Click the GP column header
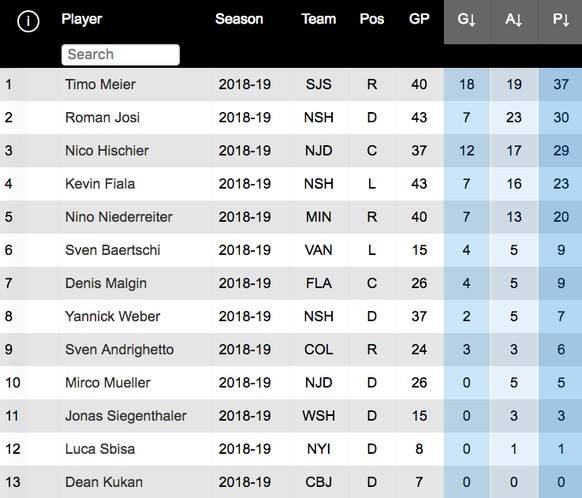The height and width of the screenshot is (498, 582). [x=419, y=19]
